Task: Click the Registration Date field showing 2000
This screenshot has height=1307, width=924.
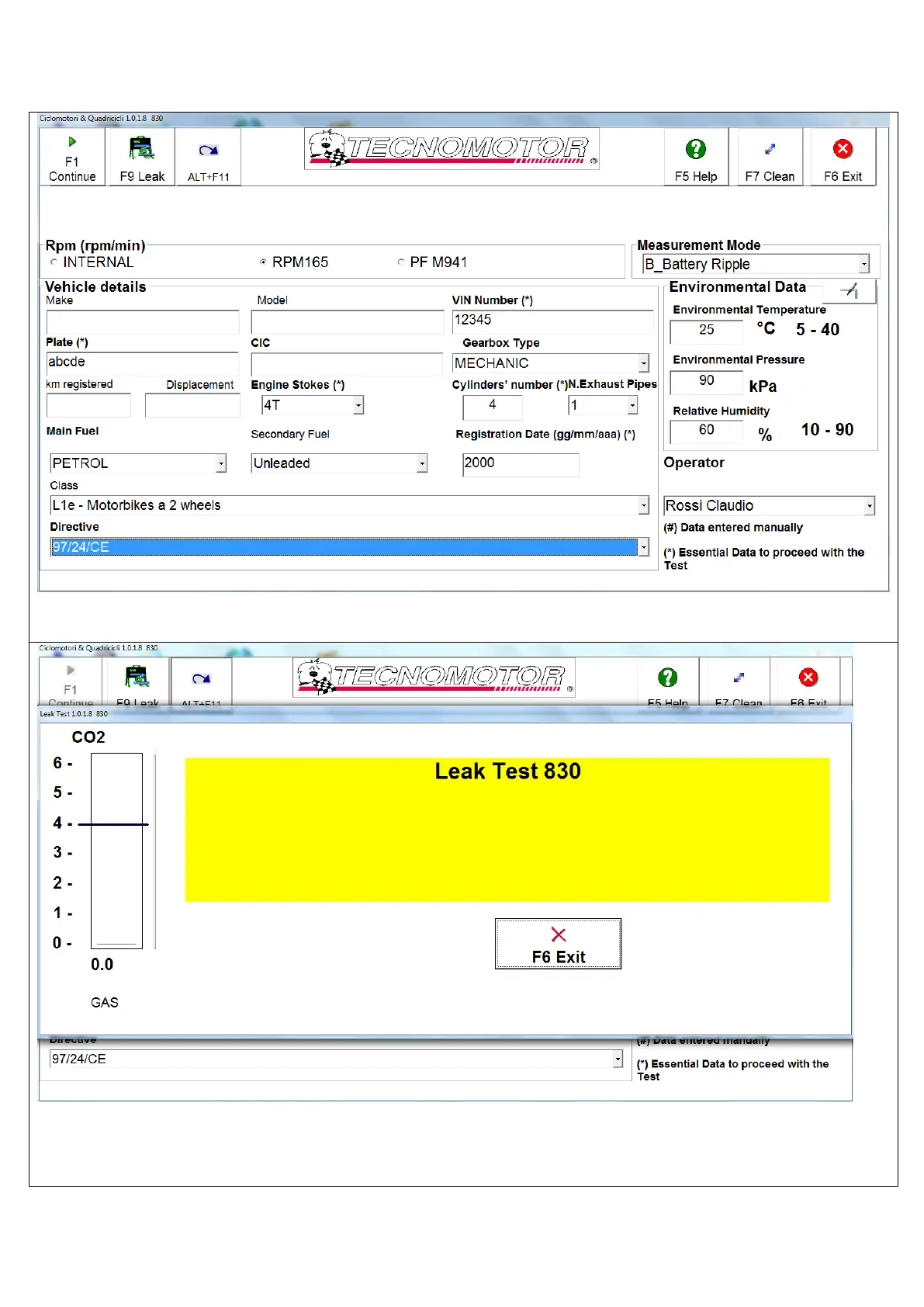Action: pyautogui.click(x=521, y=465)
